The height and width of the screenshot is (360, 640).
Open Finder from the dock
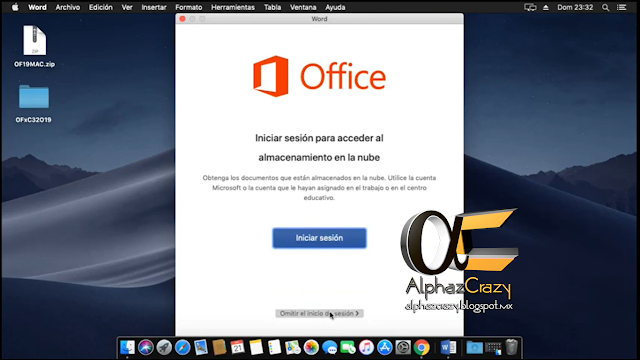[x=127, y=347]
